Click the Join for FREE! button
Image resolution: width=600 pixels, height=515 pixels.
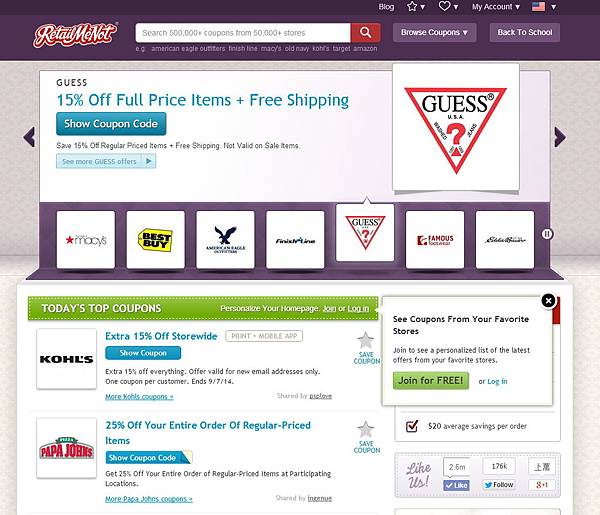click(x=430, y=381)
